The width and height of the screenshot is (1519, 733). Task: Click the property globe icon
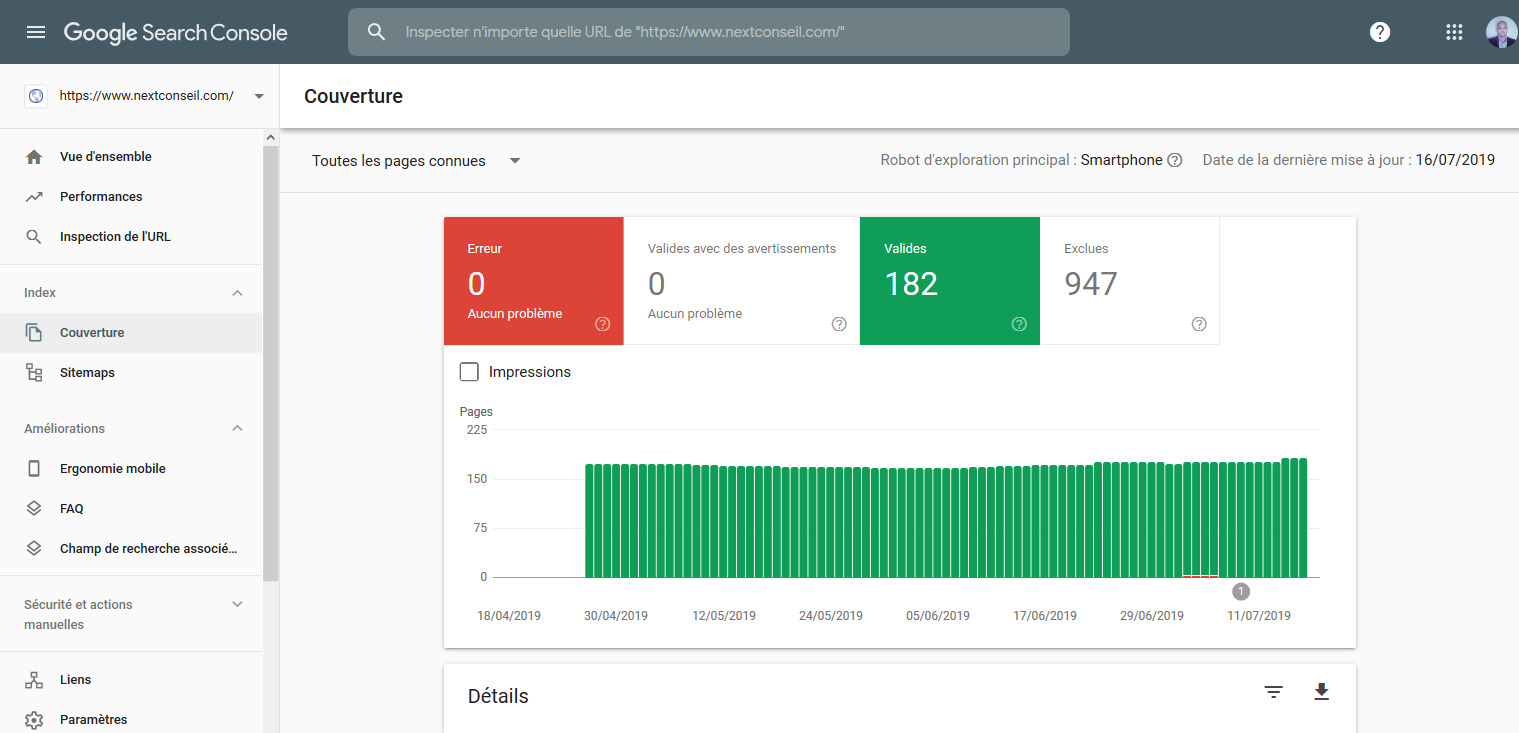[36, 96]
